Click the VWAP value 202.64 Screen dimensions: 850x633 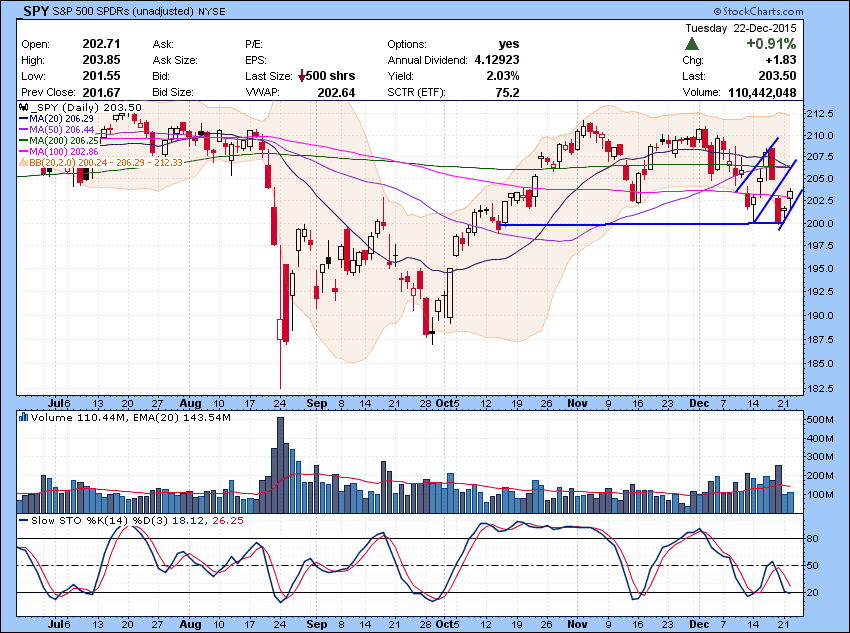[x=336, y=93]
